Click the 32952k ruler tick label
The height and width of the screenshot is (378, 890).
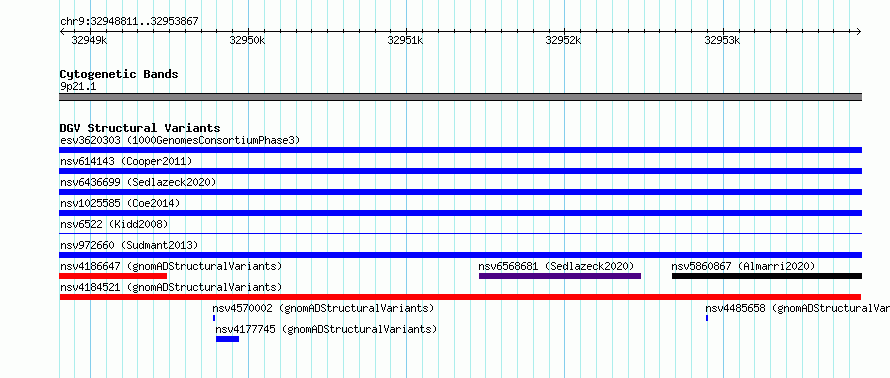click(563, 40)
